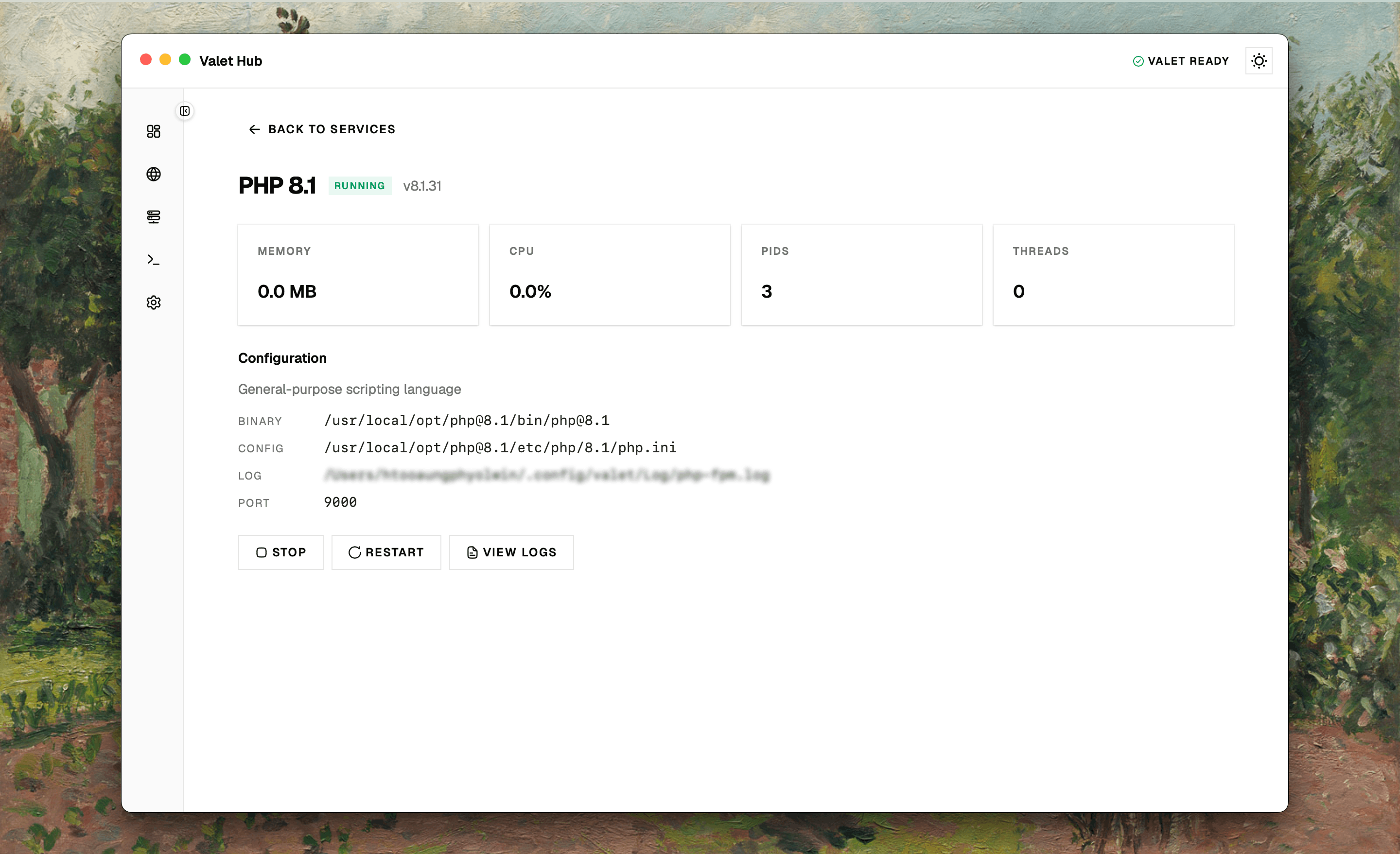Click the Valet Ready status indicator
This screenshot has width=1400, height=854.
(x=1181, y=61)
